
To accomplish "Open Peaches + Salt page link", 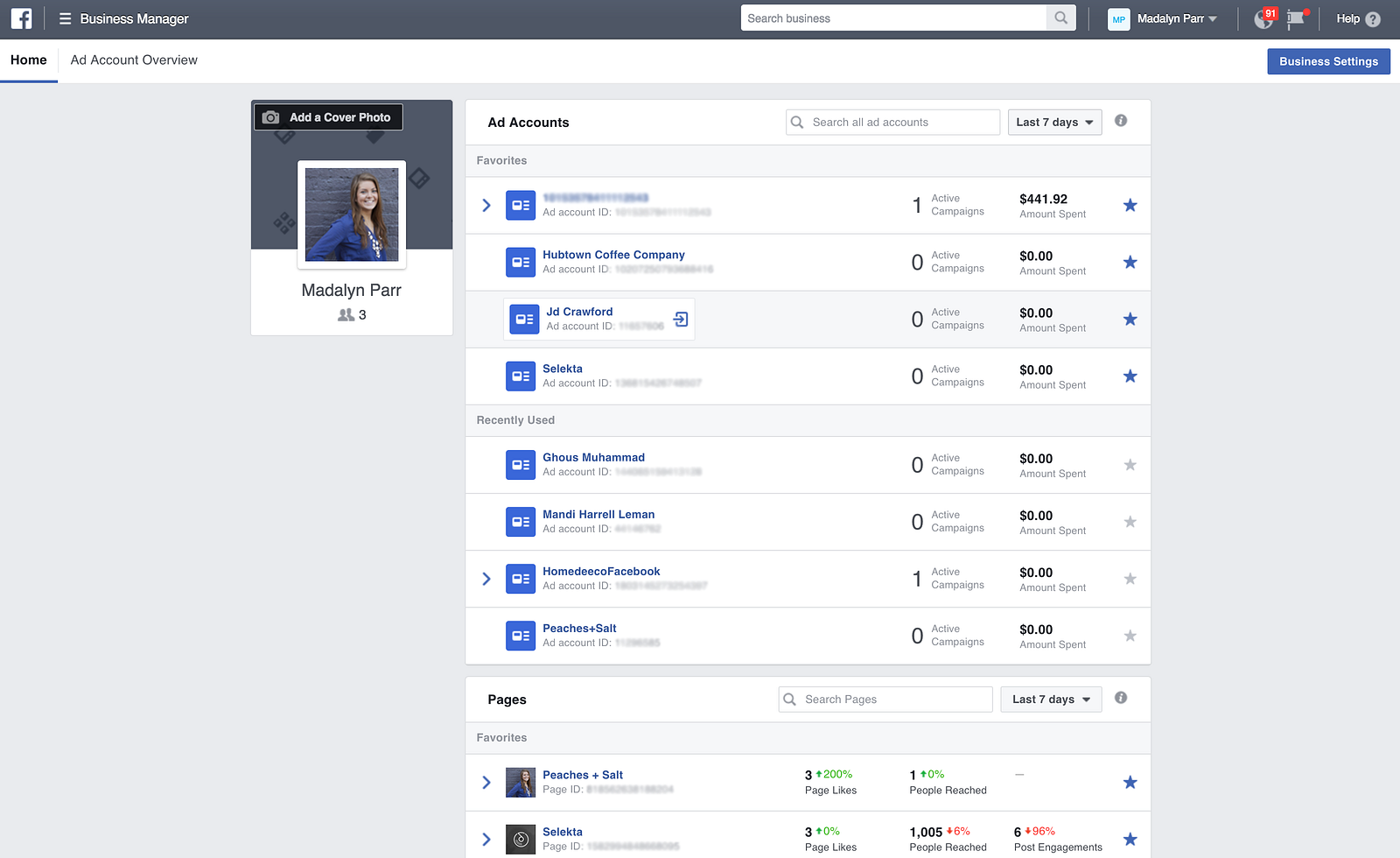I will pyautogui.click(x=583, y=775).
